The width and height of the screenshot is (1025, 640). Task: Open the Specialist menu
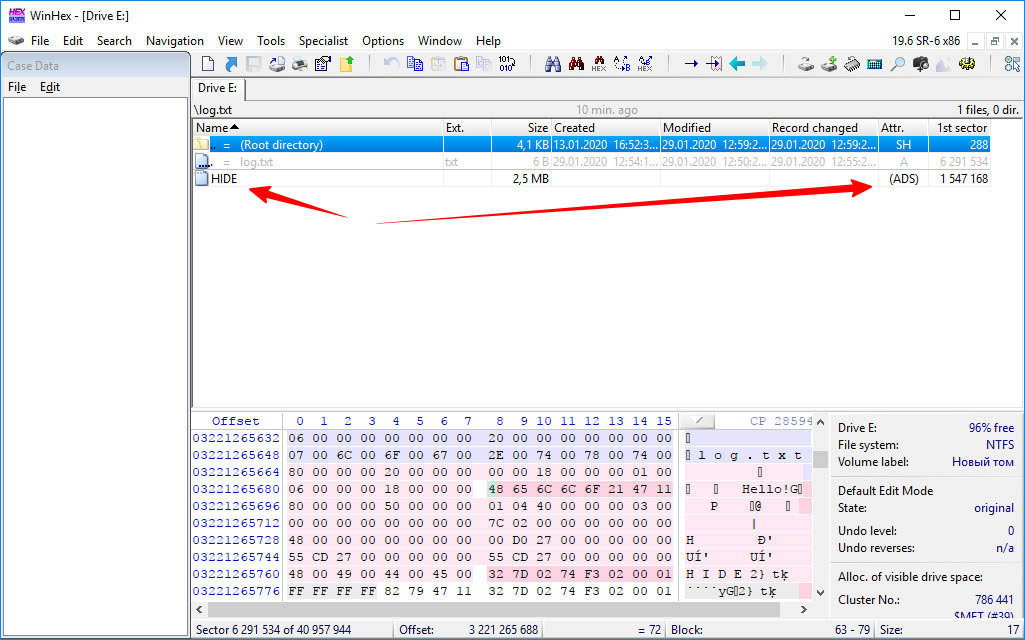click(324, 41)
